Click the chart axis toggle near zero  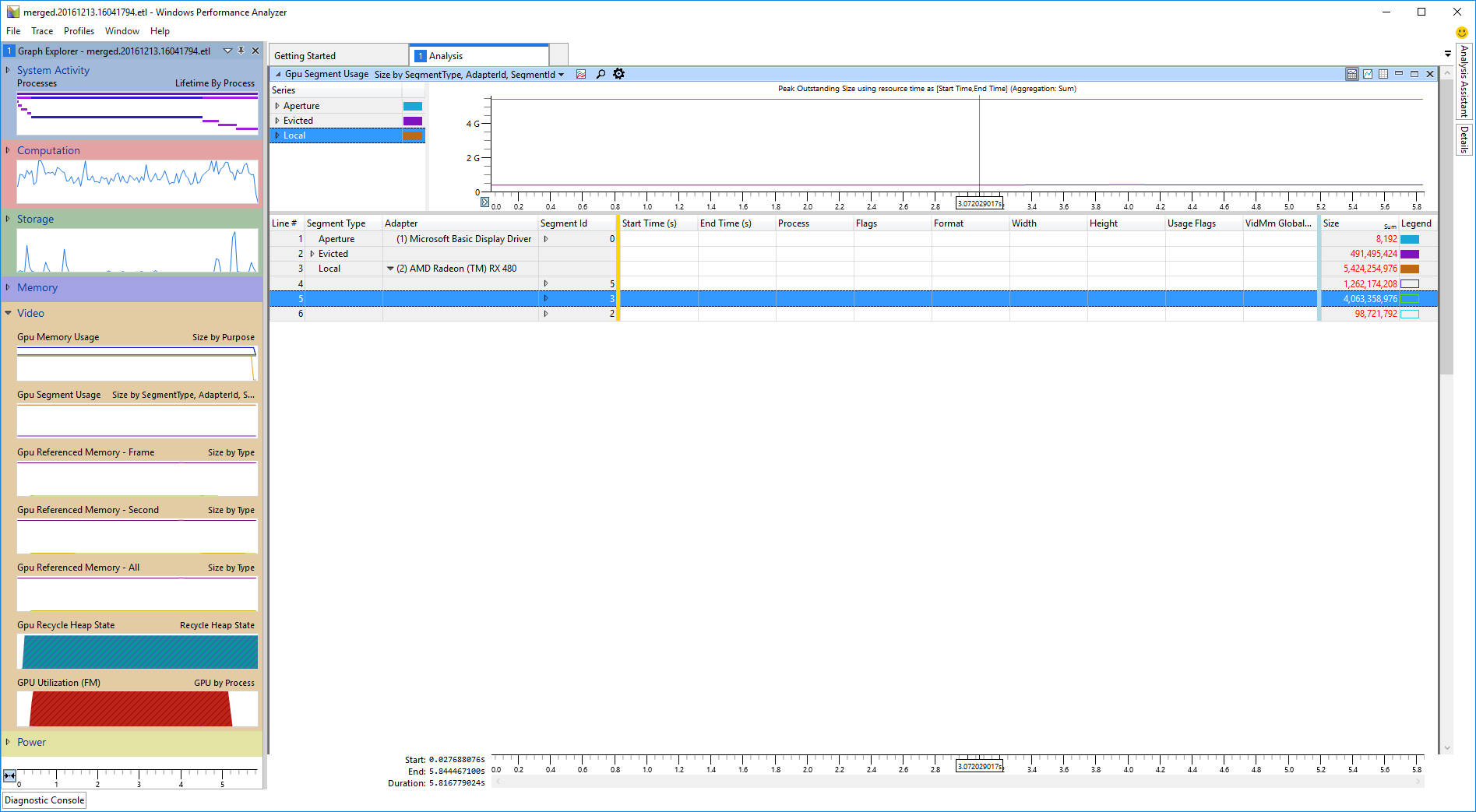click(x=484, y=202)
